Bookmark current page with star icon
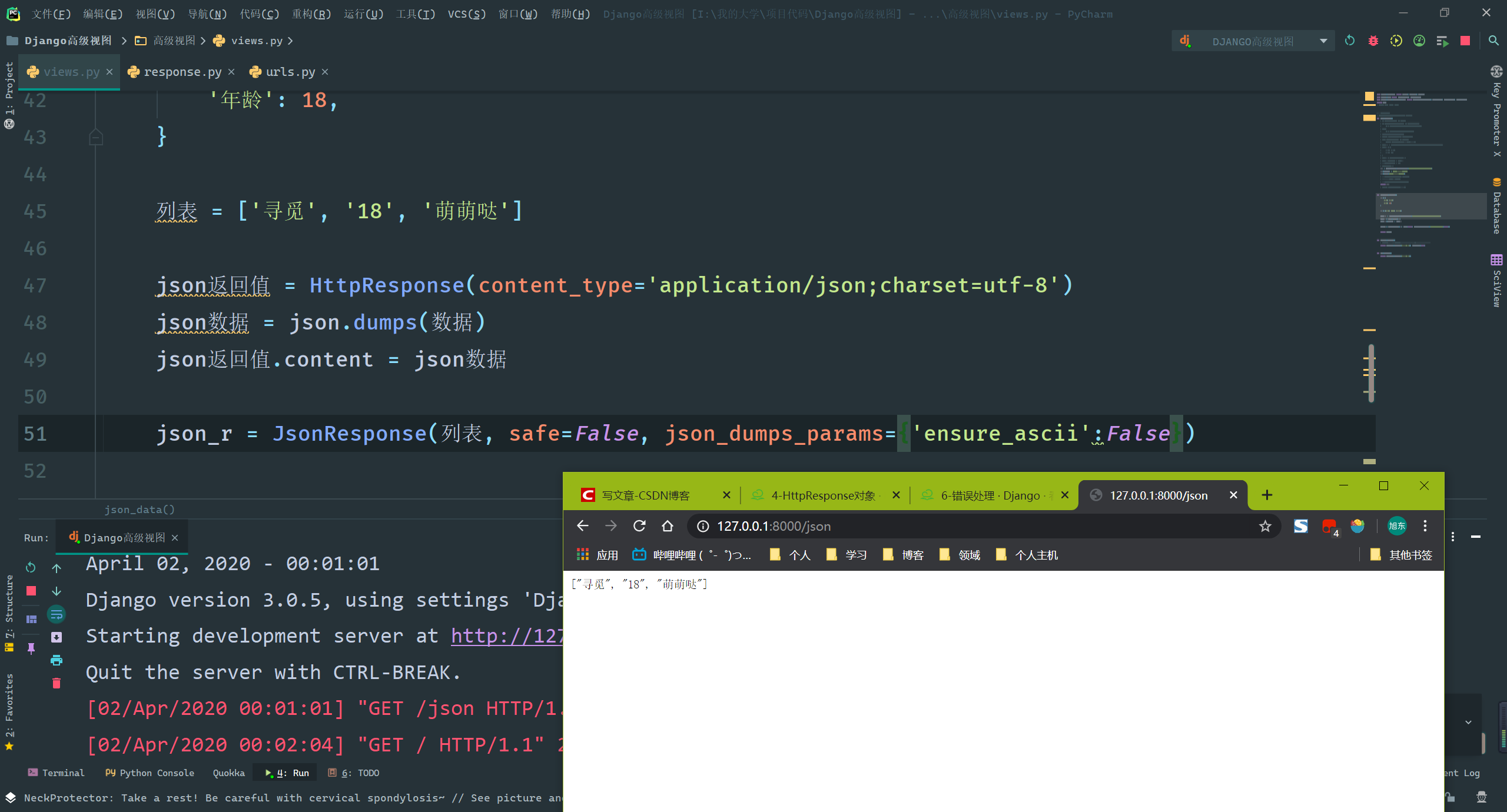Screen dimensions: 1507x812 click(x=1265, y=526)
